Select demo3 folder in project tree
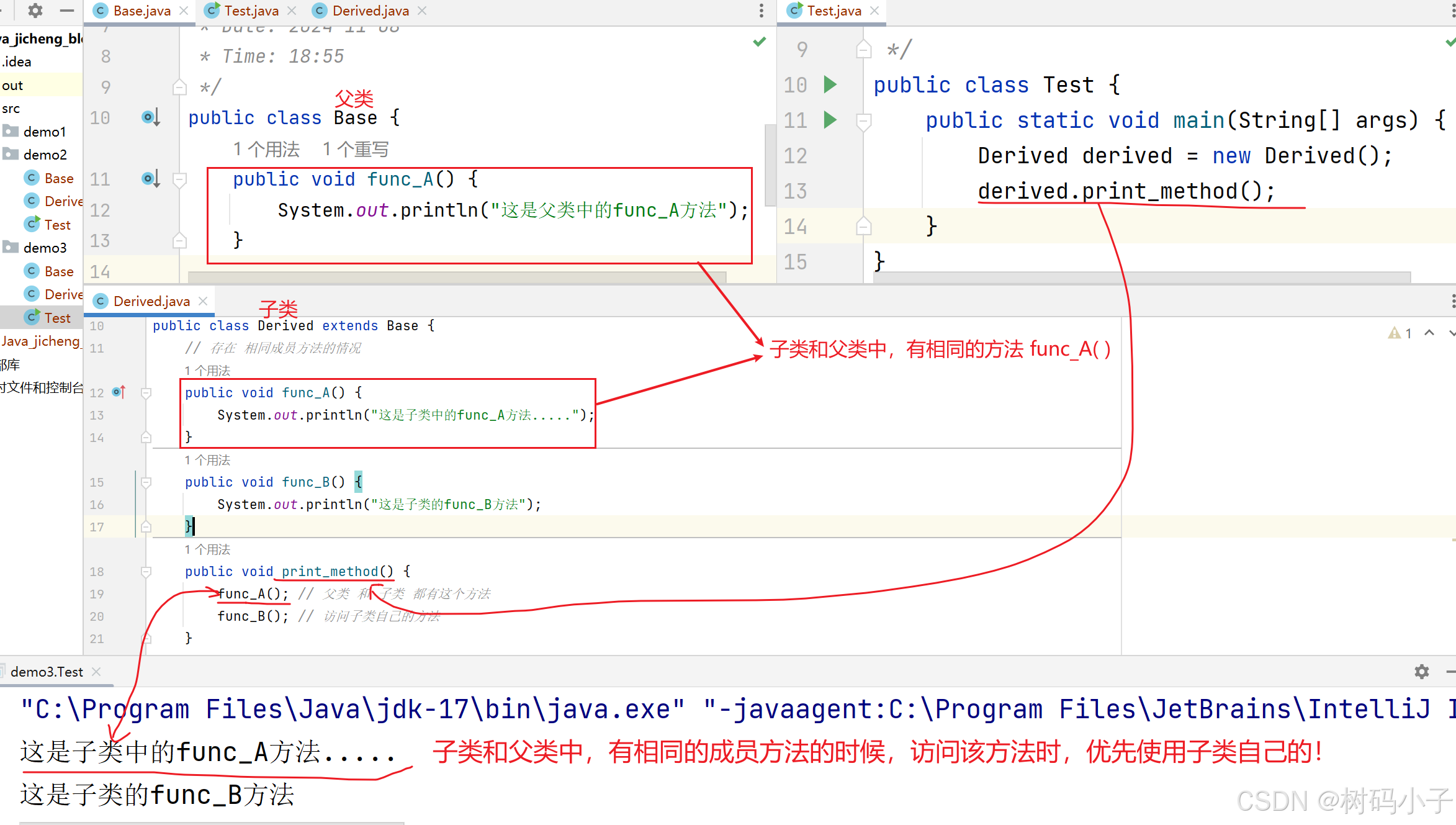 point(44,248)
